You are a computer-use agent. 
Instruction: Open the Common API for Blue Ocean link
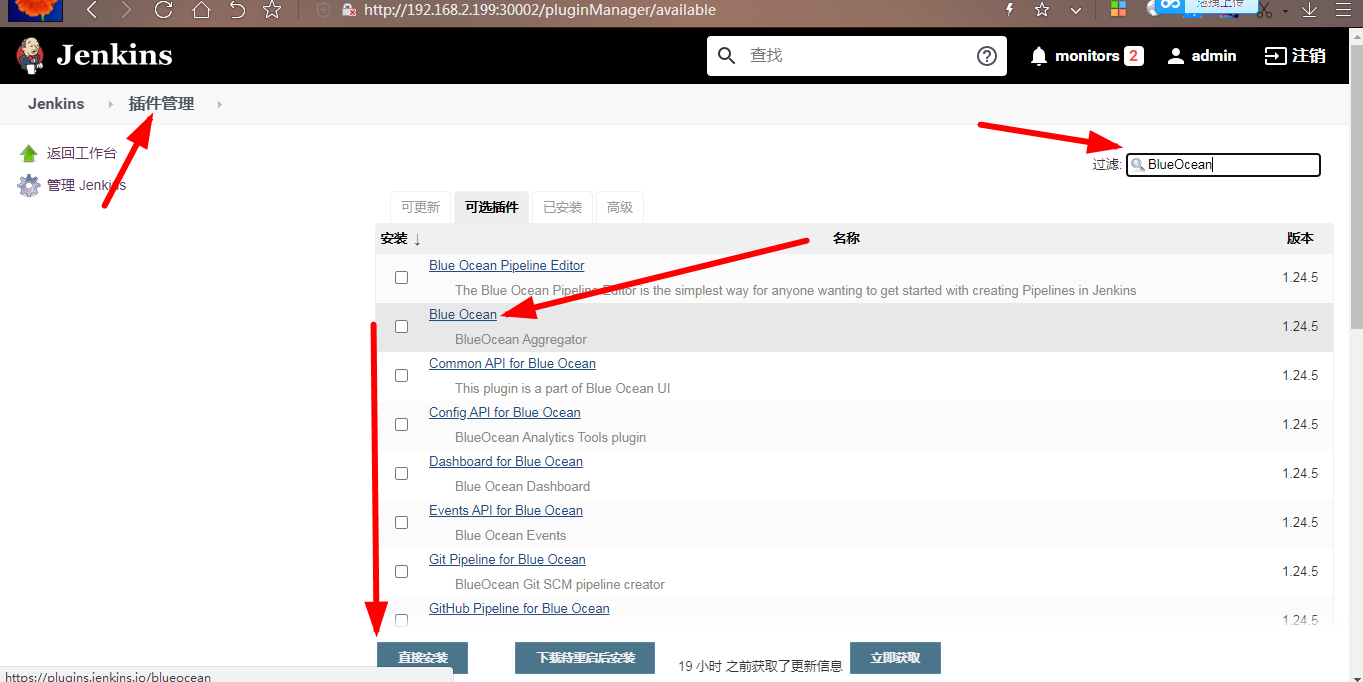[512, 363]
